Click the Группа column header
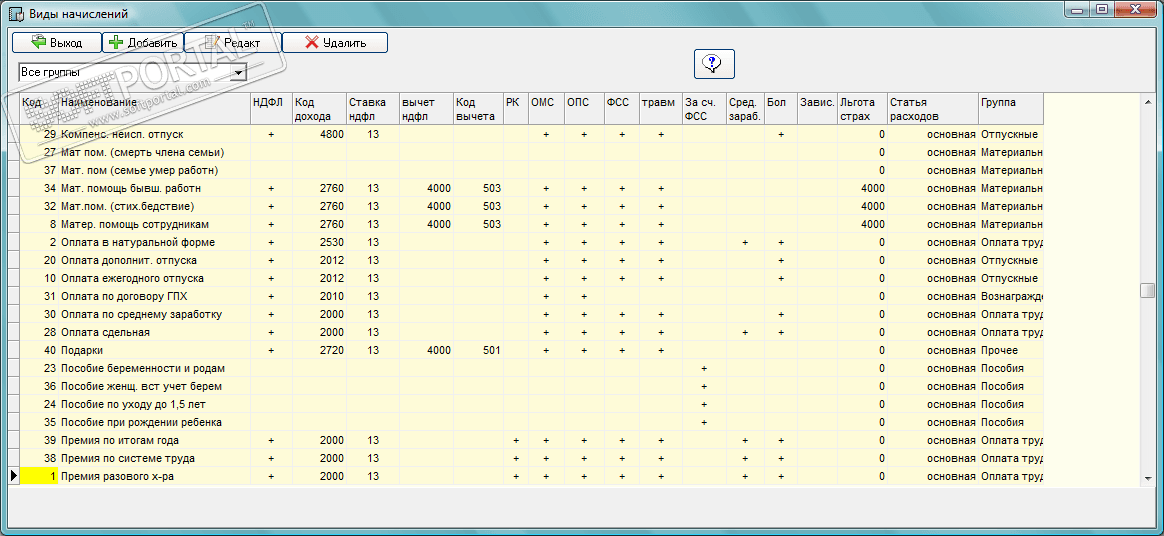This screenshot has height=536, width=1164. point(1010,108)
